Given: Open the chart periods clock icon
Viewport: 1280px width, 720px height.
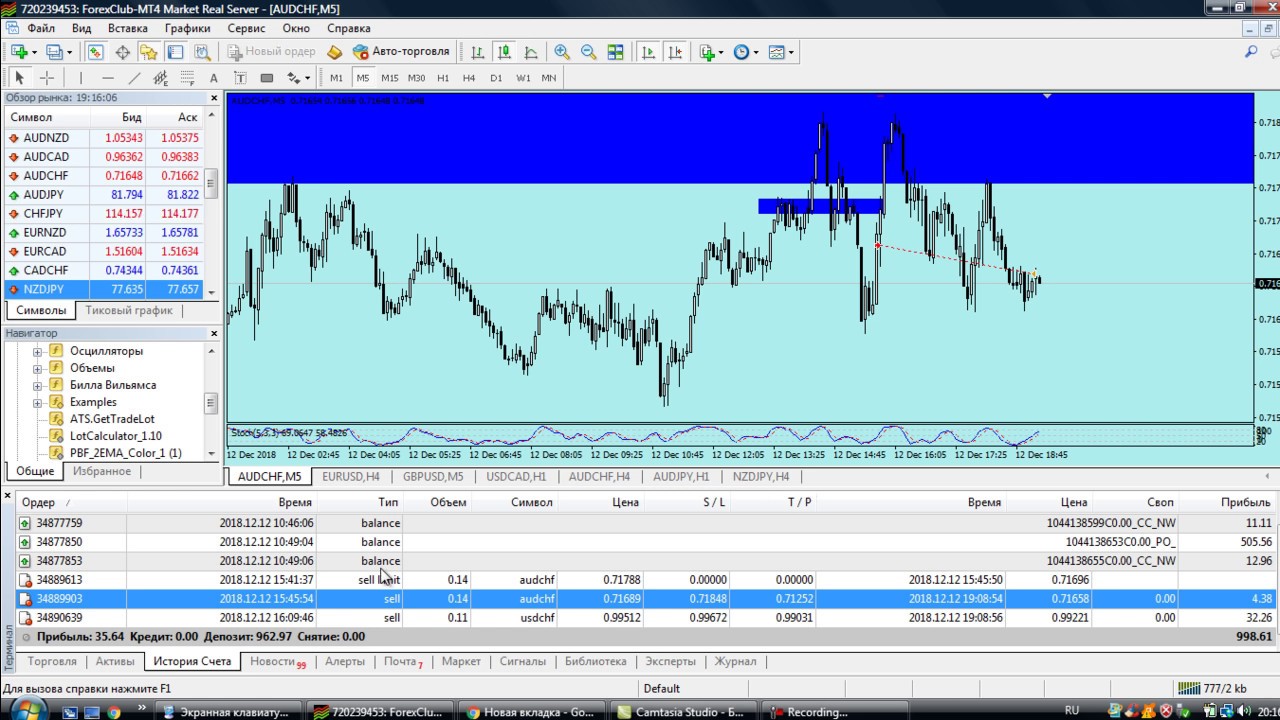Looking at the screenshot, I should [741, 52].
